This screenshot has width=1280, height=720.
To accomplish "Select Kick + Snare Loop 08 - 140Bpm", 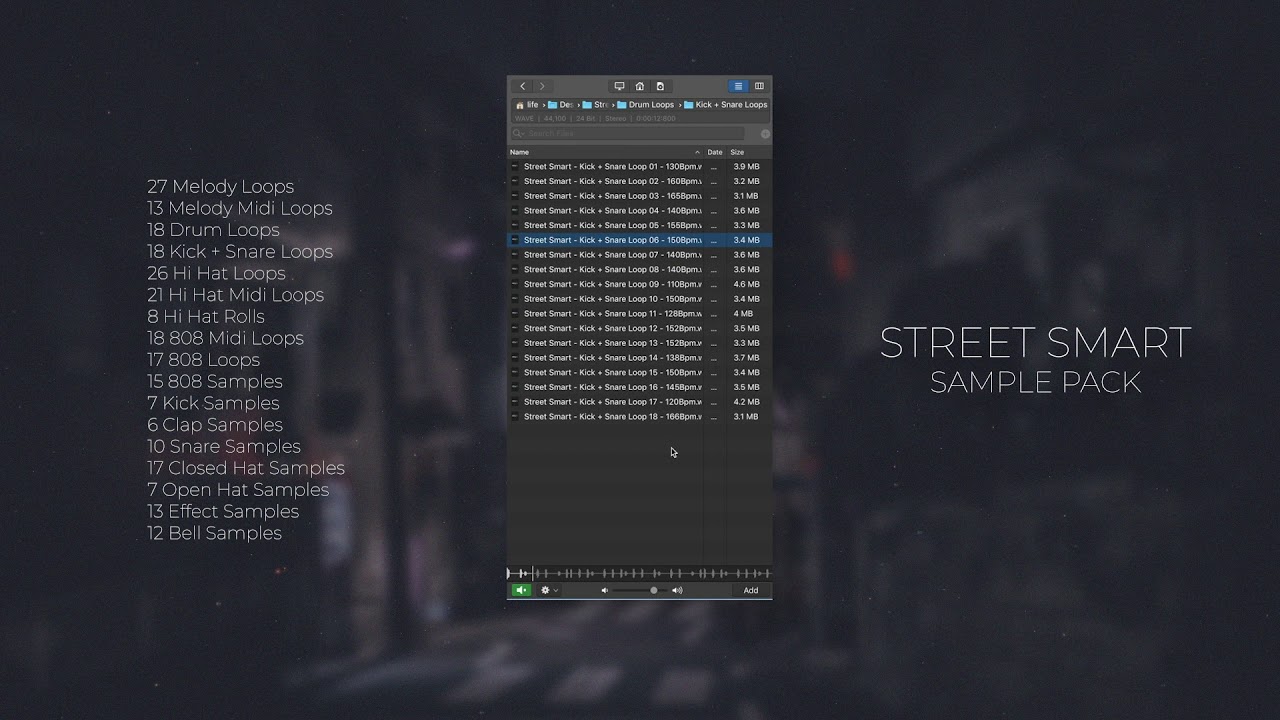I will tap(640, 269).
